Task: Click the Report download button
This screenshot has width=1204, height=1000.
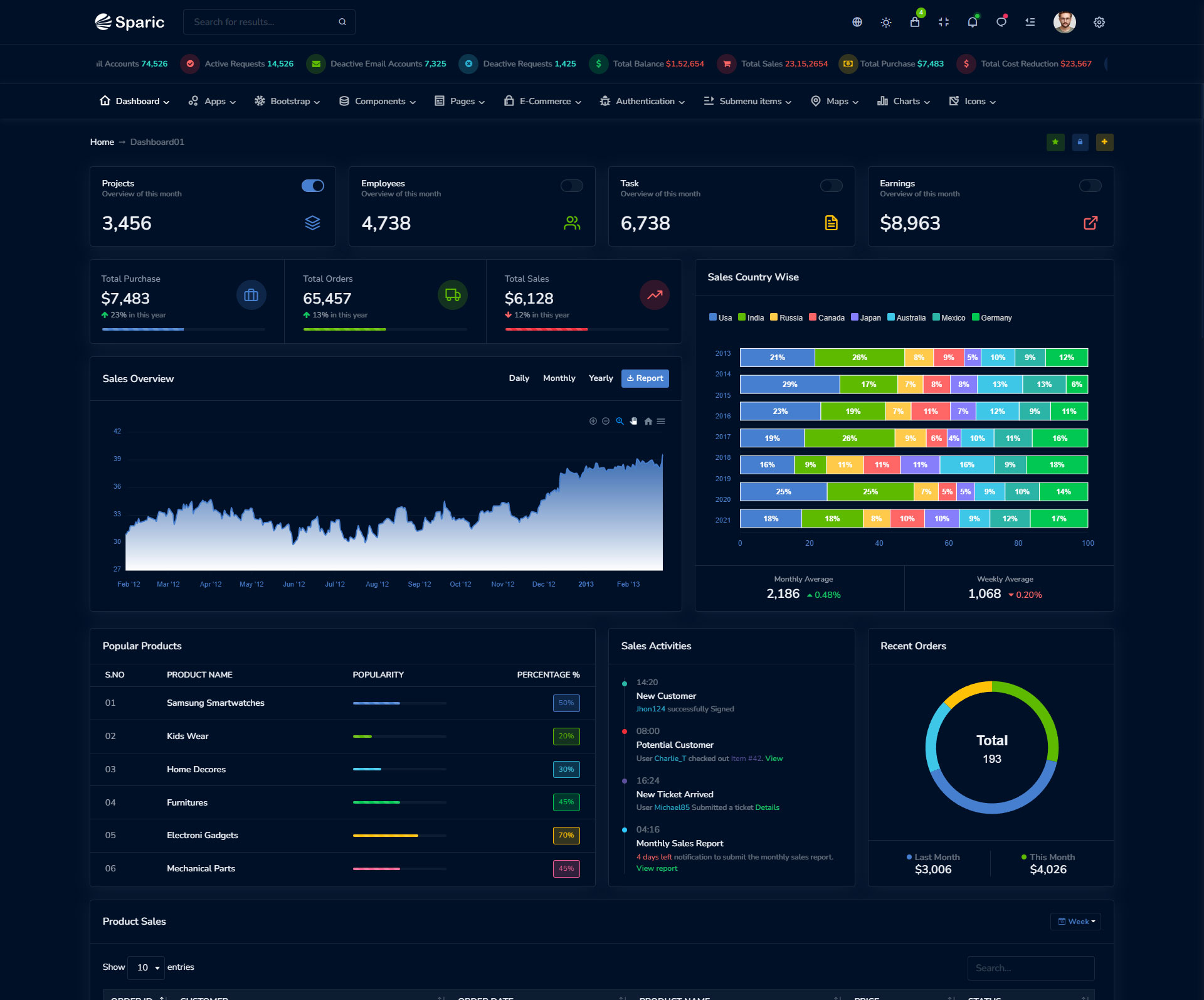Action: (x=645, y=378)
